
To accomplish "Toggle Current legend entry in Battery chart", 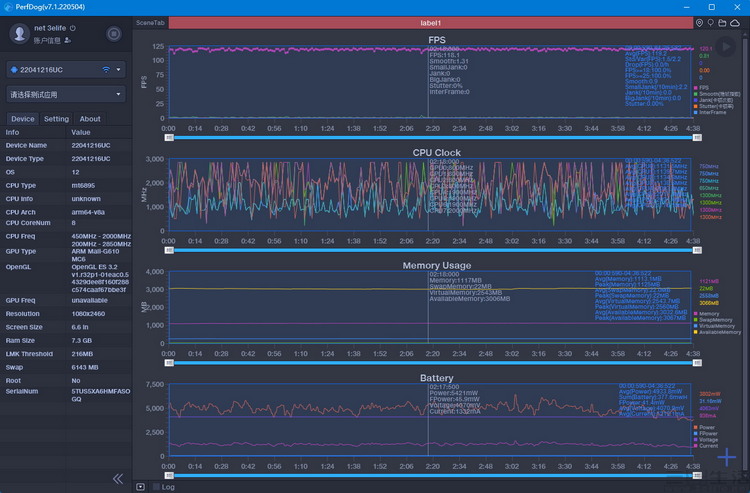I will tap(706, 446).
